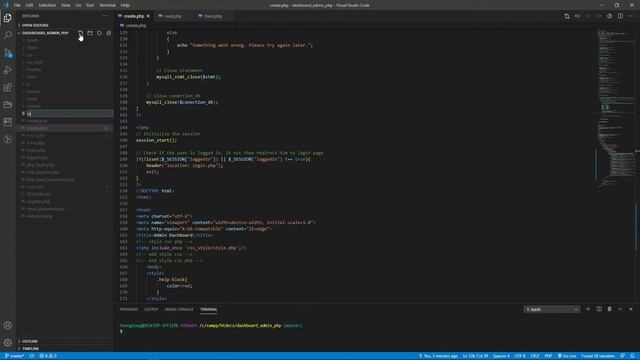This screenshot has width=640, height=360.
Task: Click the Go Live button
Action: click(567, 356)
